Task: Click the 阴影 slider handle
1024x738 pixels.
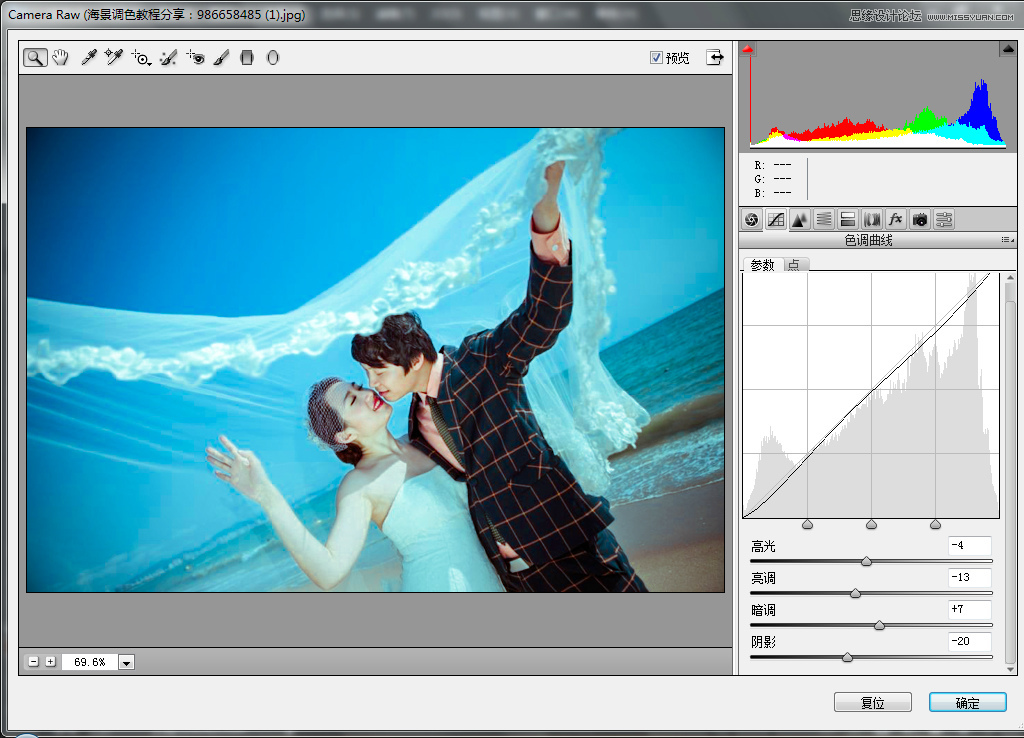Action: [847, 657]
